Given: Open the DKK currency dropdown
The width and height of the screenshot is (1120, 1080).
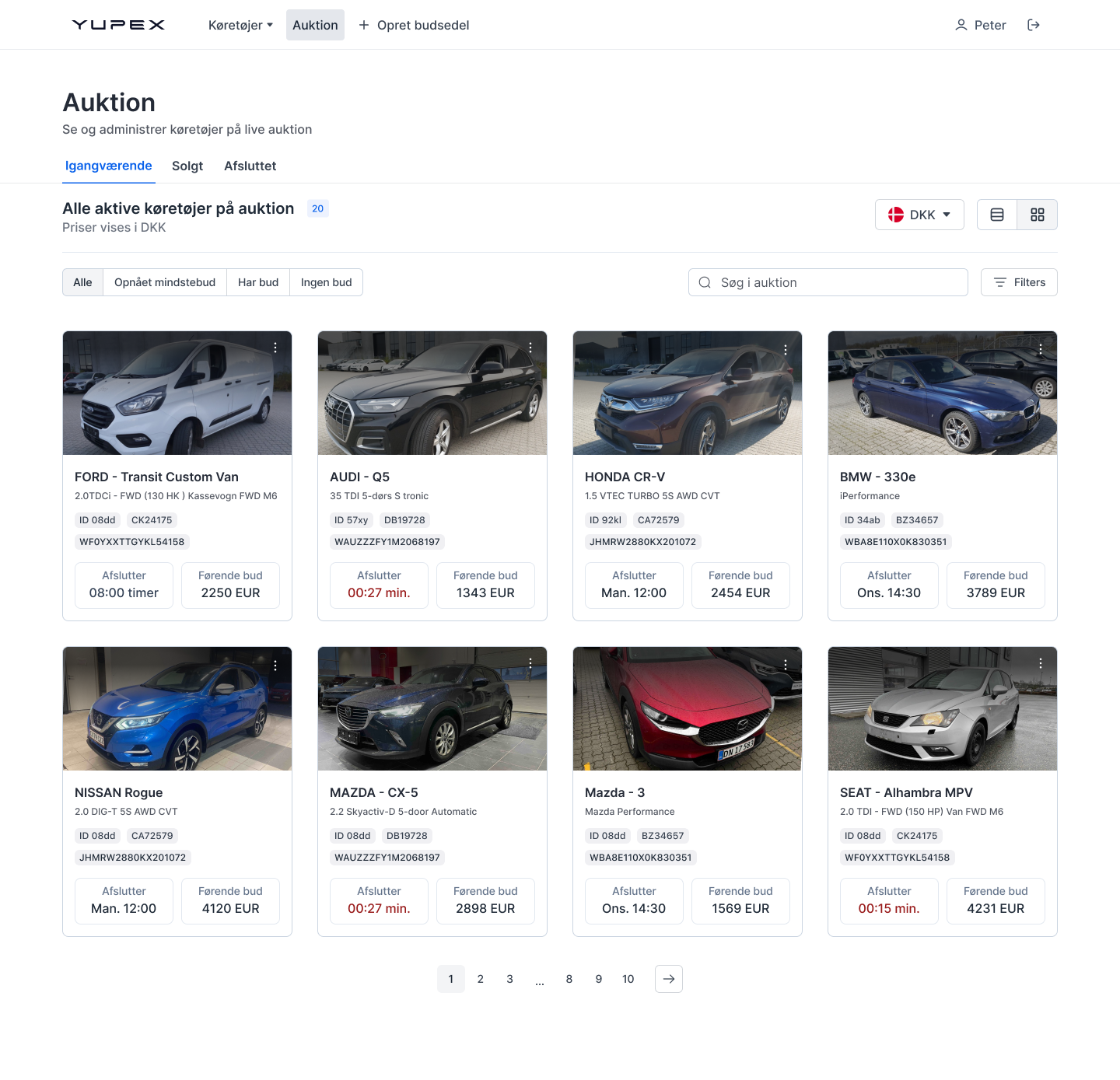Looking at the screenshot, I should coord(919,215).
